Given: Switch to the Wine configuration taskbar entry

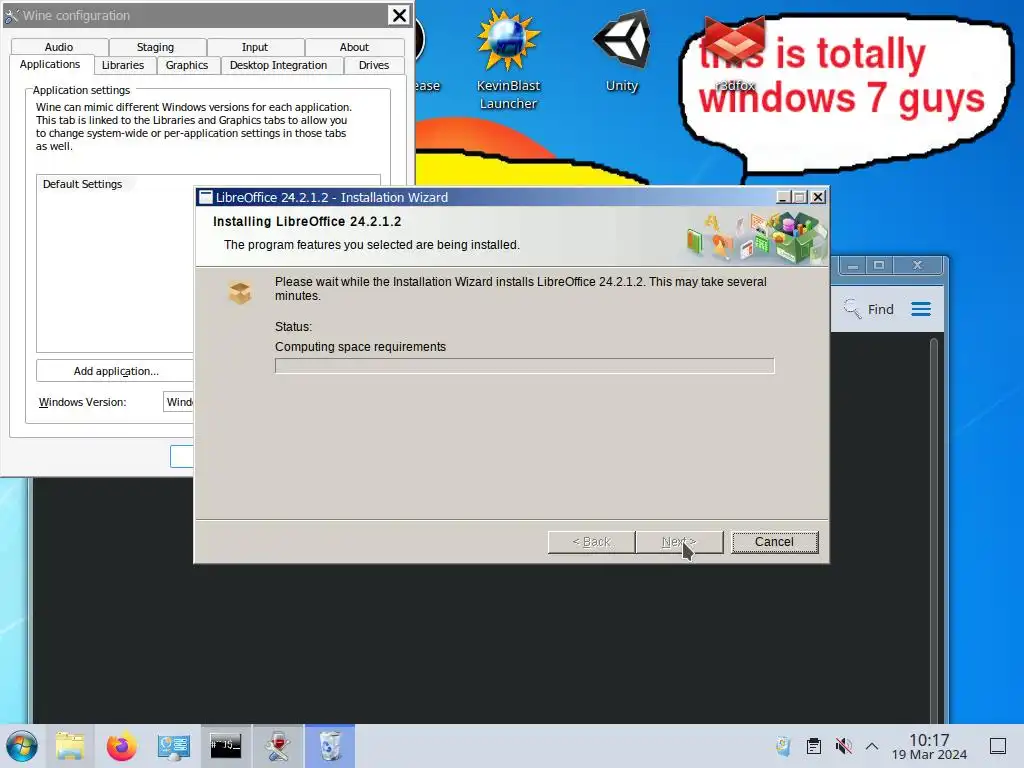Looking at the screenshot, I should tap(278, 746).
